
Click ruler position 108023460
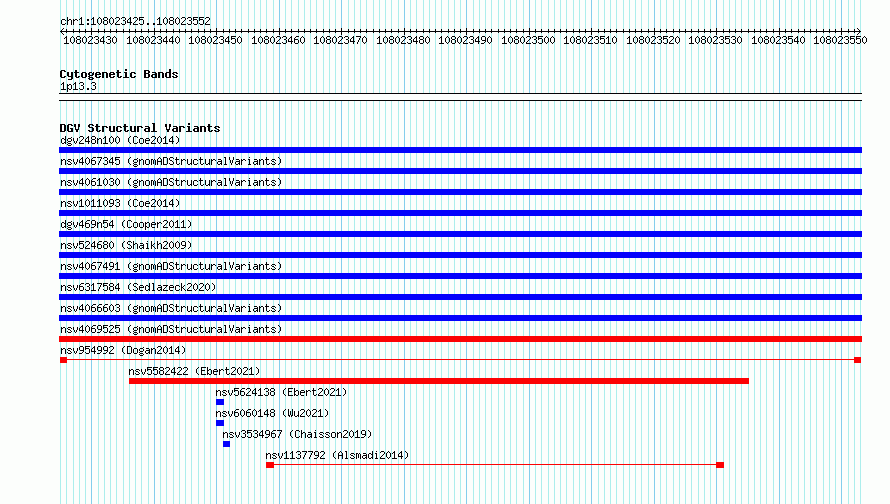tap(278, 40)
